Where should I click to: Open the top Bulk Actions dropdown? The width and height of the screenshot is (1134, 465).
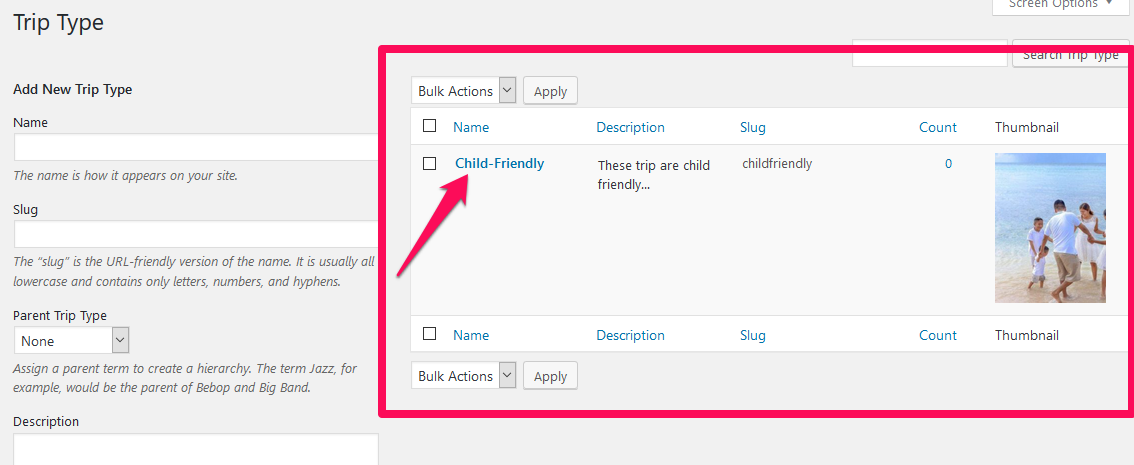[x=464, y=91]
